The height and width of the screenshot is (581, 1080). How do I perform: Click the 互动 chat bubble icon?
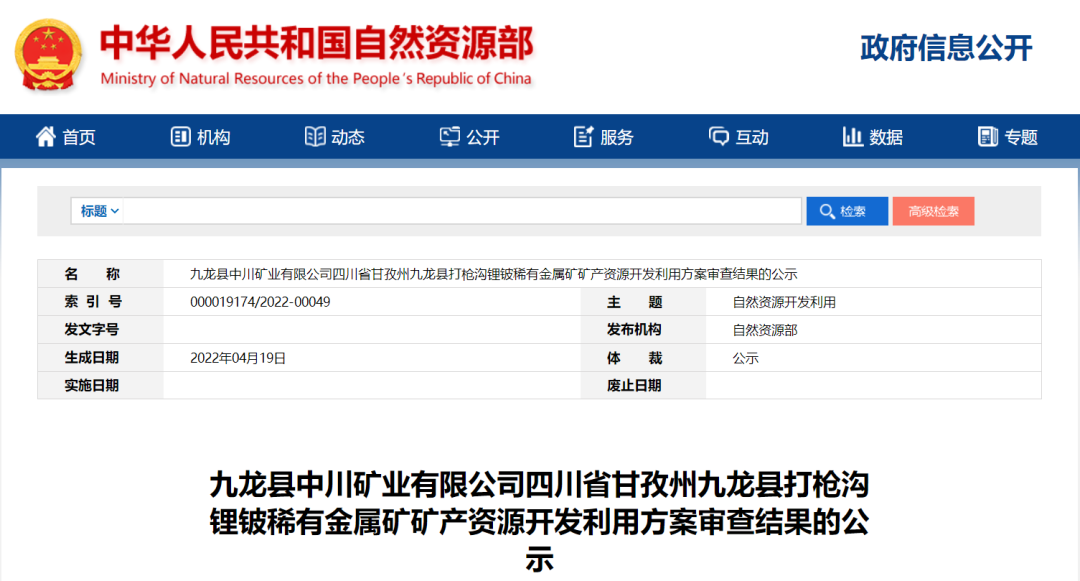[x=719, y=137]
